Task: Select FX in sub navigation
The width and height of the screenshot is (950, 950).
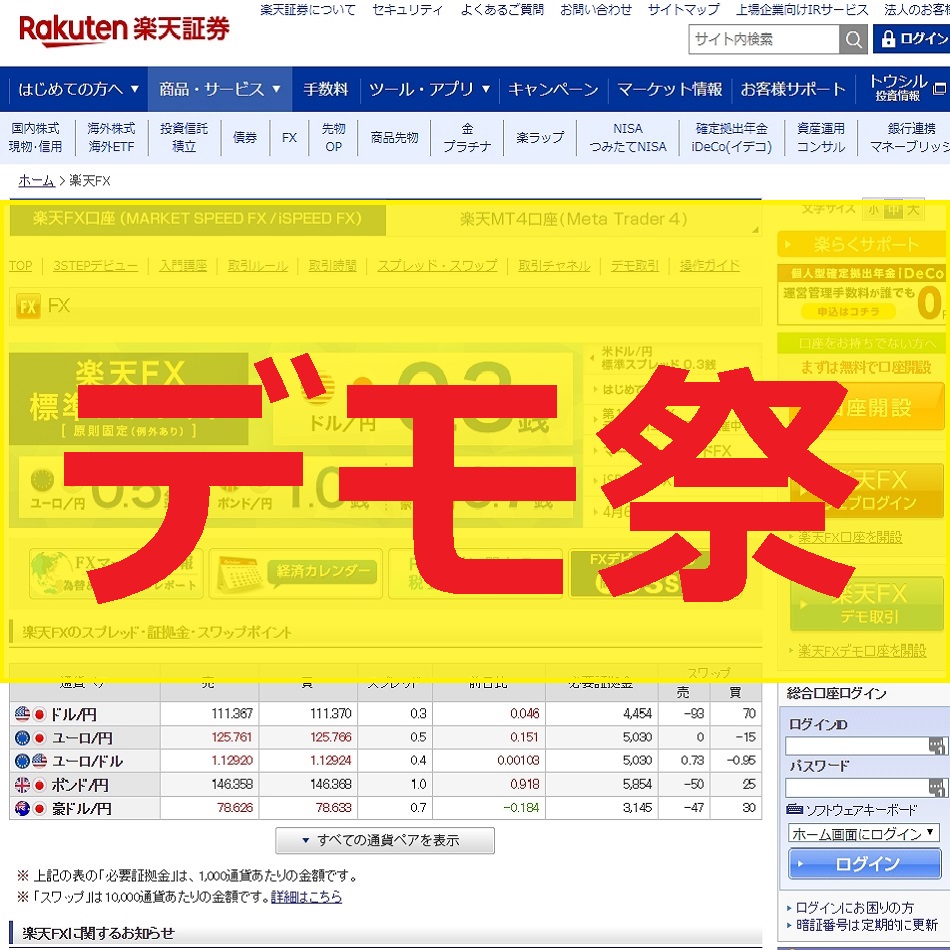Action: click(289, 138)
